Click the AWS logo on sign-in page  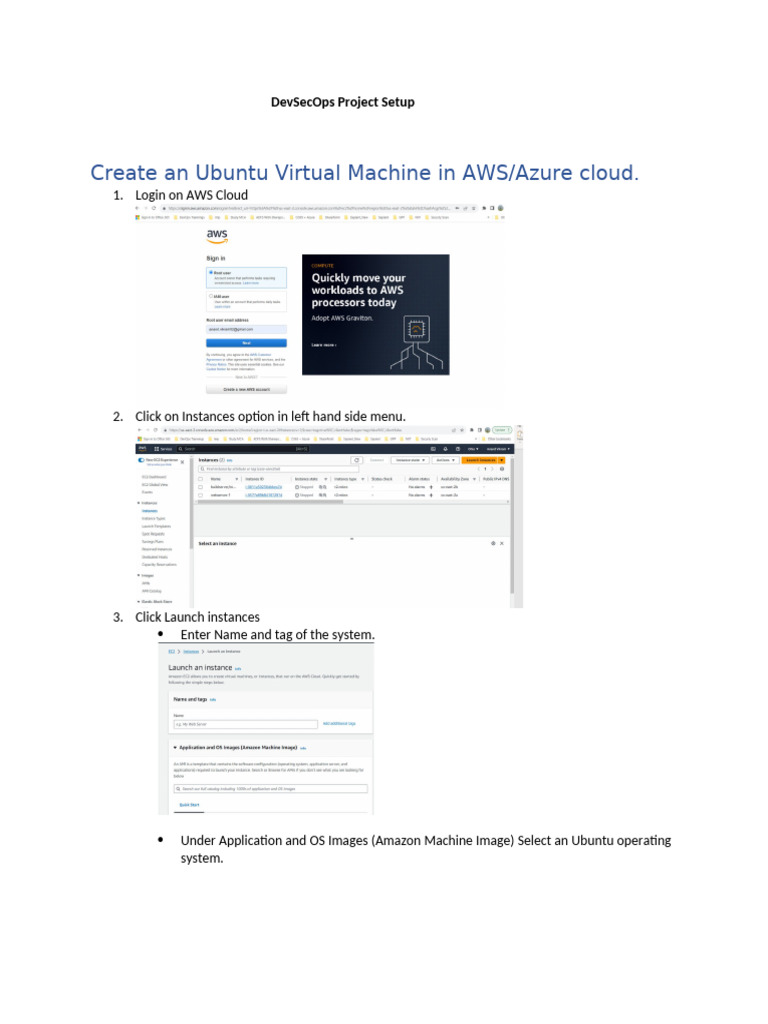pyautogui.click(x=217, y=236)
